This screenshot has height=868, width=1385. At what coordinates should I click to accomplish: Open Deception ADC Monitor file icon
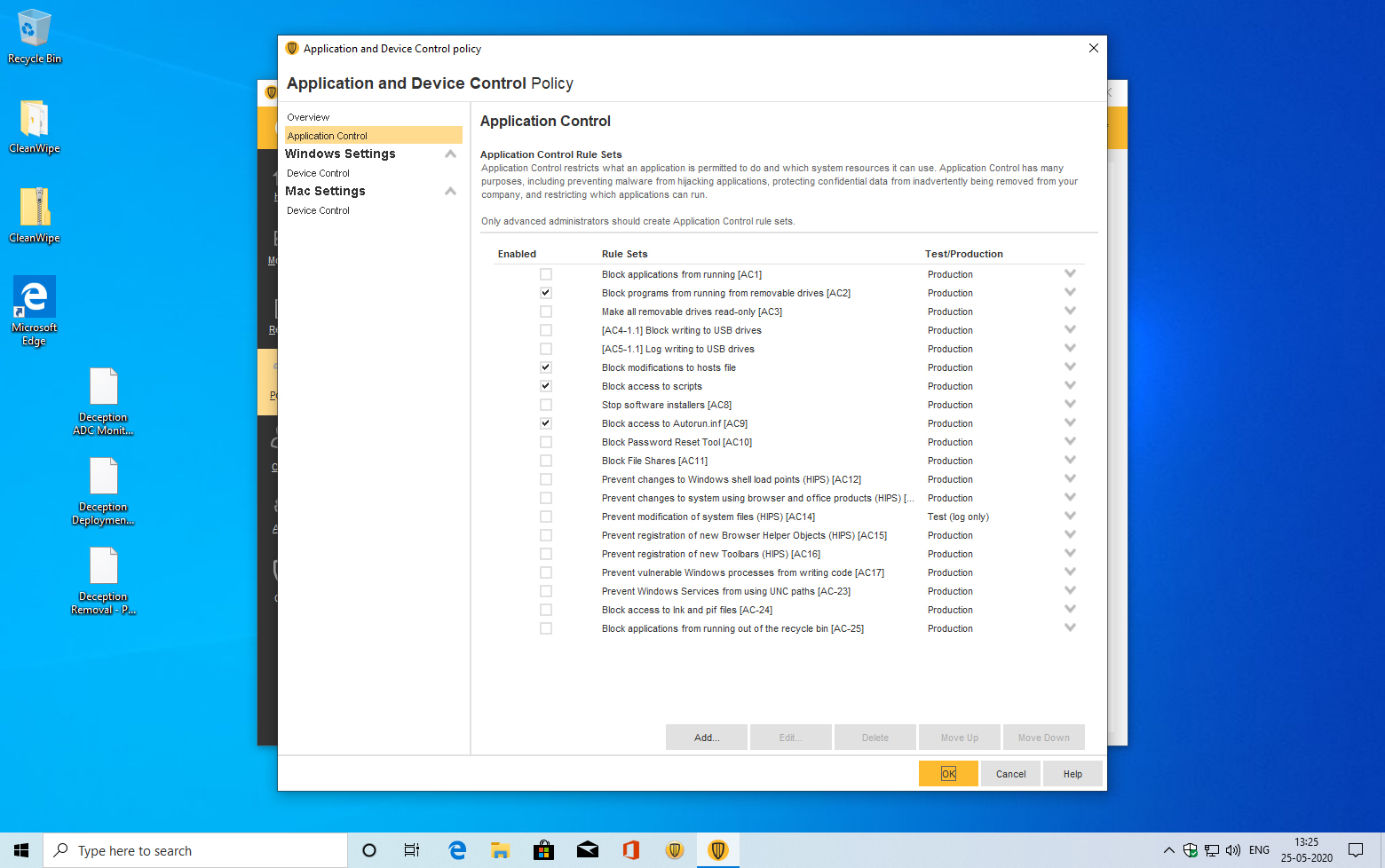tap(103, 401)
